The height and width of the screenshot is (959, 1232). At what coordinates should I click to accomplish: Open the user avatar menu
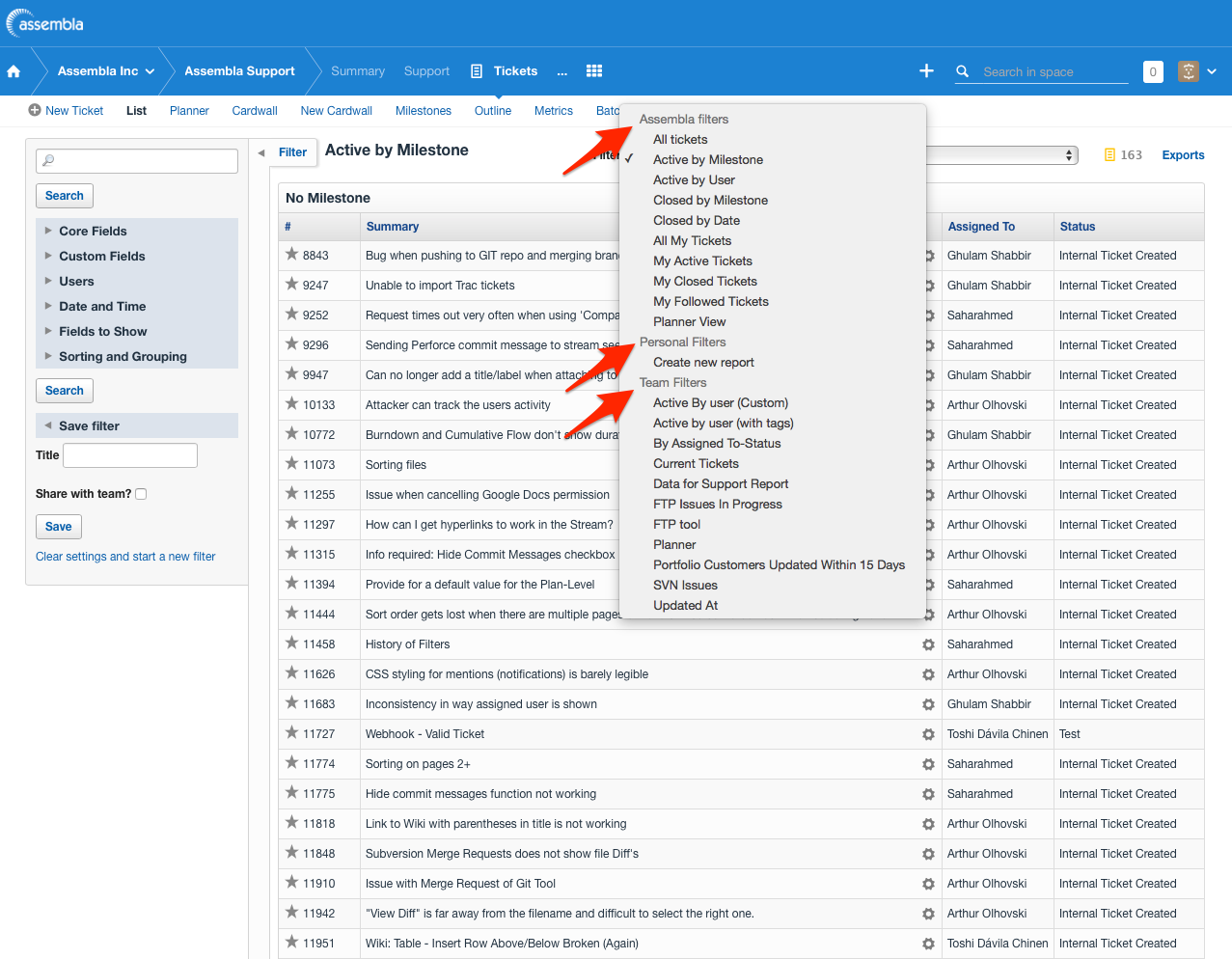point(1197,71)
